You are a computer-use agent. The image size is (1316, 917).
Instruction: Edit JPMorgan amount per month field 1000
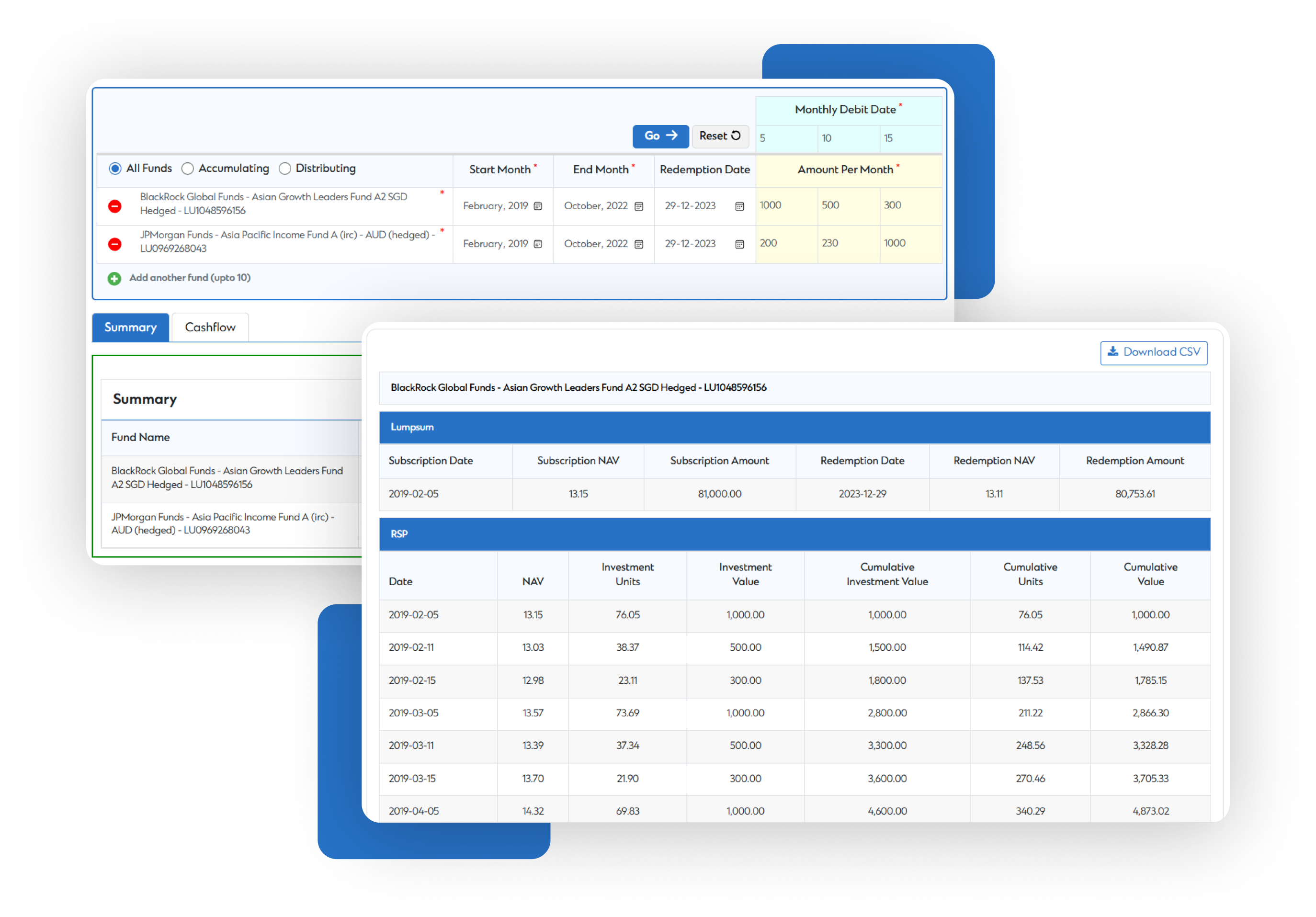(x=910, y=244)
